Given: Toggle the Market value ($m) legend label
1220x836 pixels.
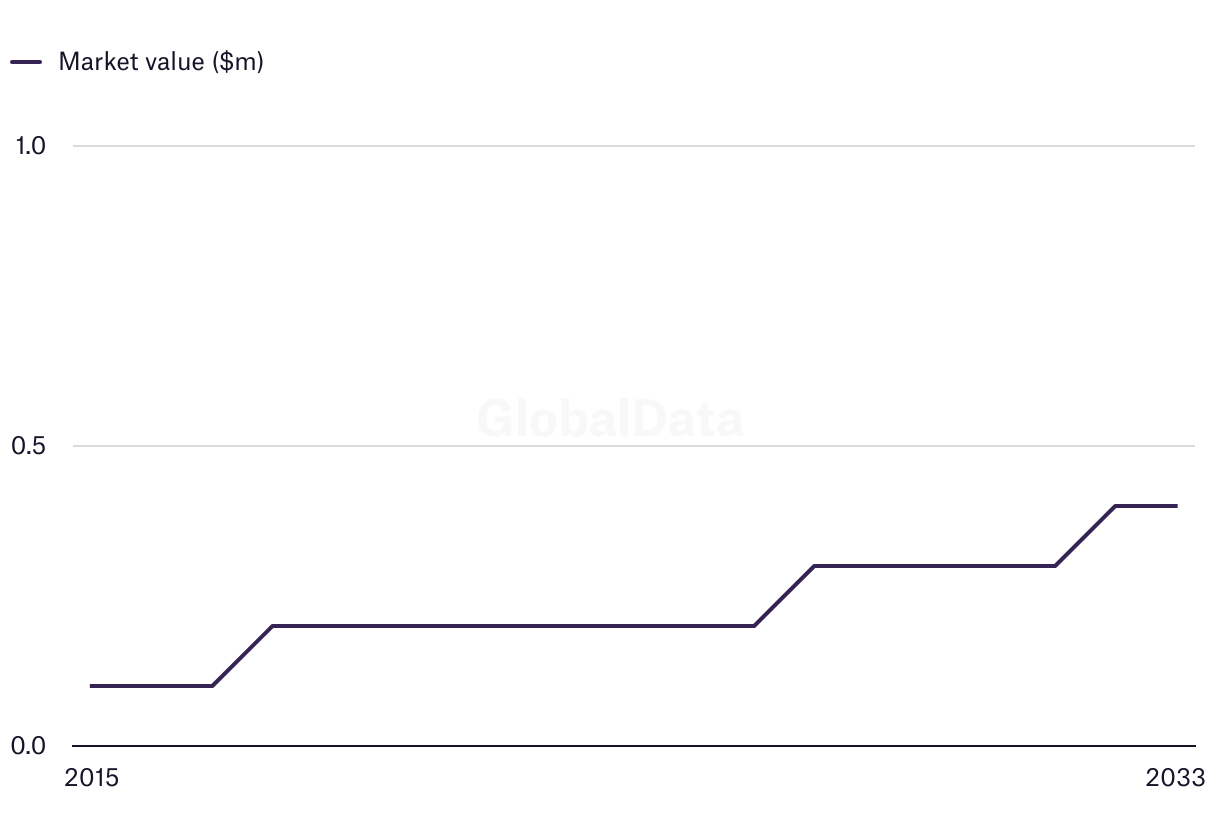Looking at the screenshot, I should (x=161, y=62).
